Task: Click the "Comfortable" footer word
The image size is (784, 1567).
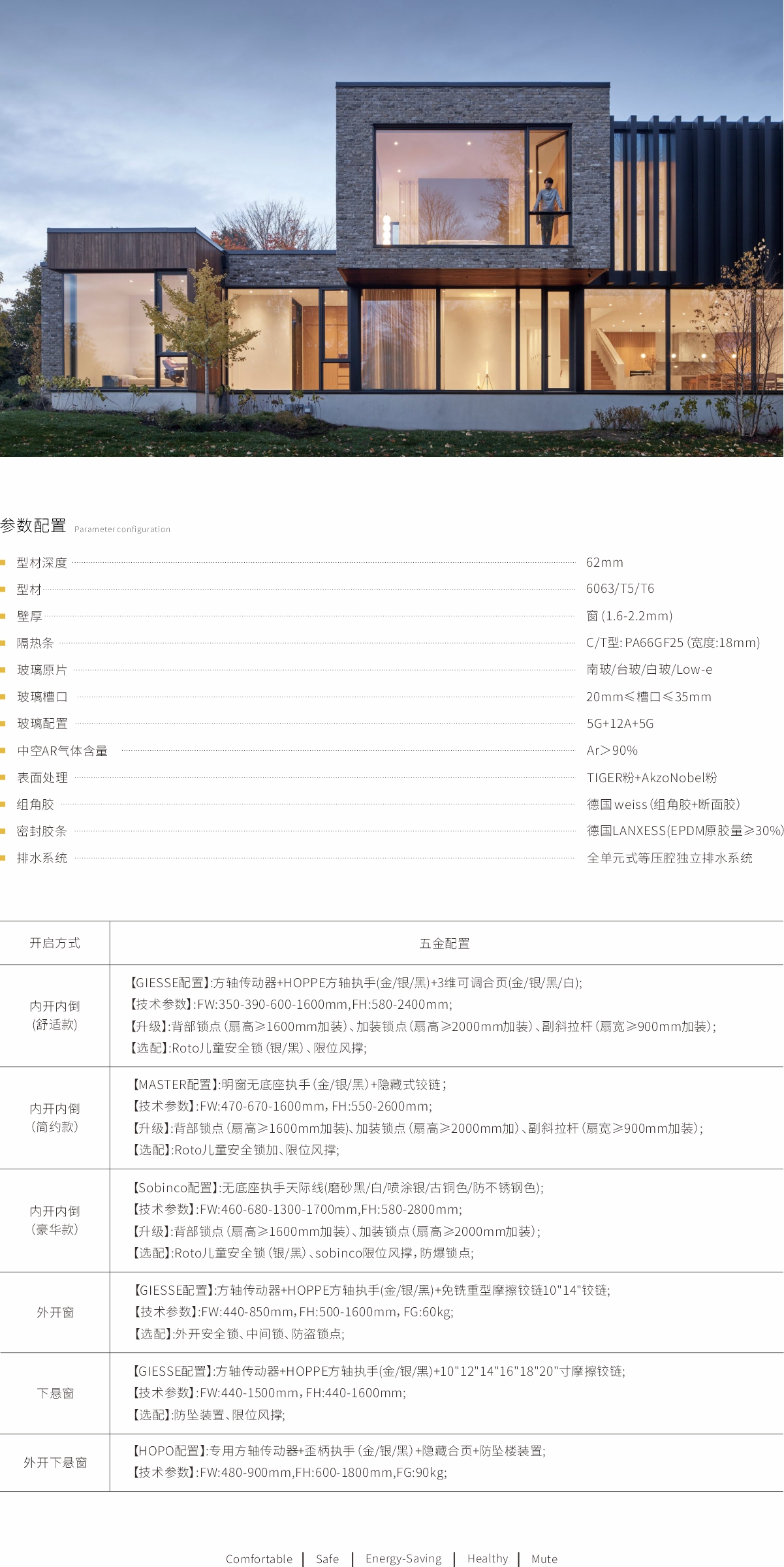Action: click(x=259, y=1559)
